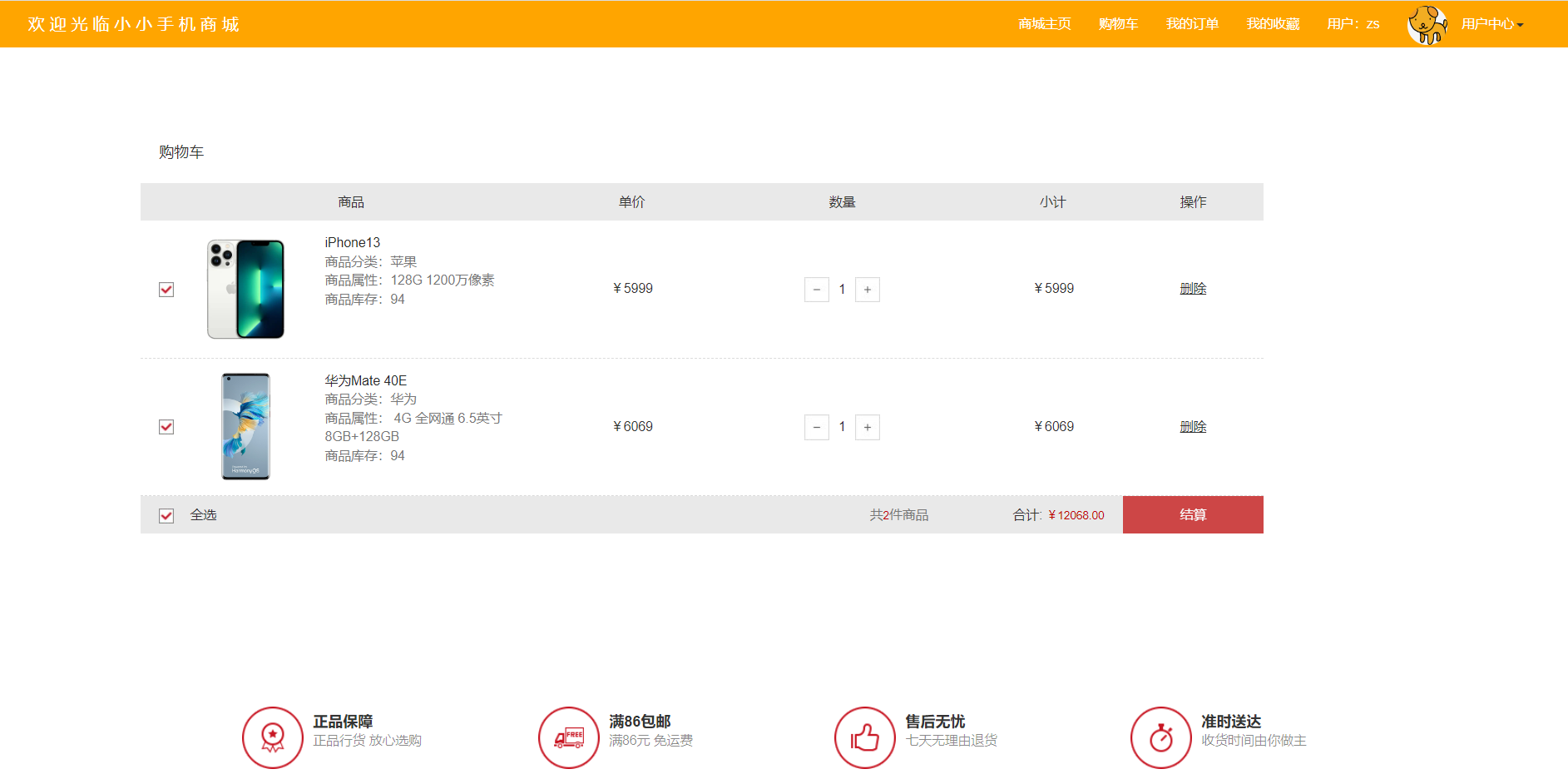Open 我的收藏 in the top bar
This screenshot has height=779, width=1568.
coord(1273,24)
